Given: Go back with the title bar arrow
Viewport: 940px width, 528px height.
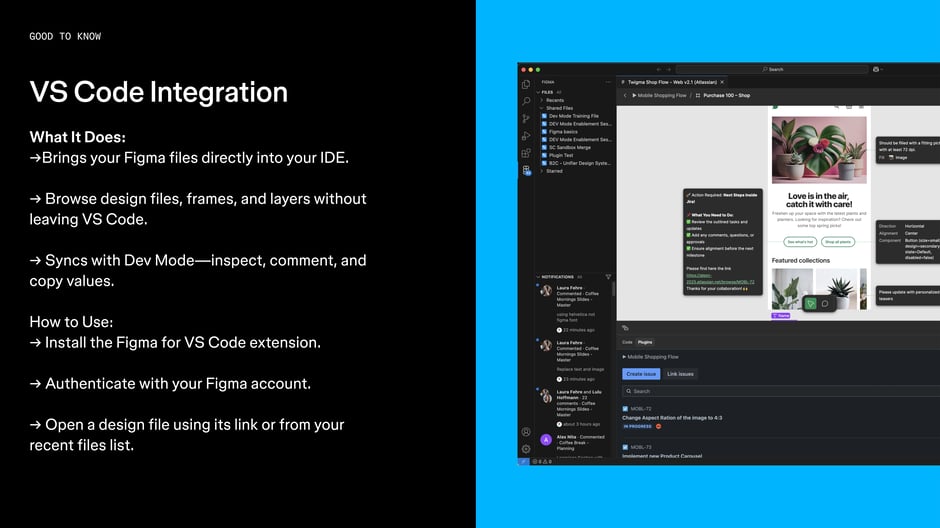Looking at the screenshot, I should click(x=658, y=70).
